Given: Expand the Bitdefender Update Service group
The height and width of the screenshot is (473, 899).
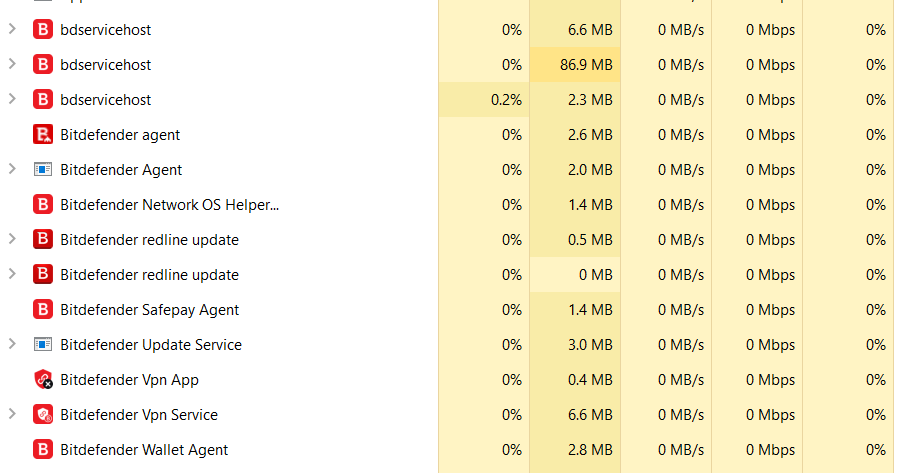Looking at the screenshot, I should (x=12, y=345).
